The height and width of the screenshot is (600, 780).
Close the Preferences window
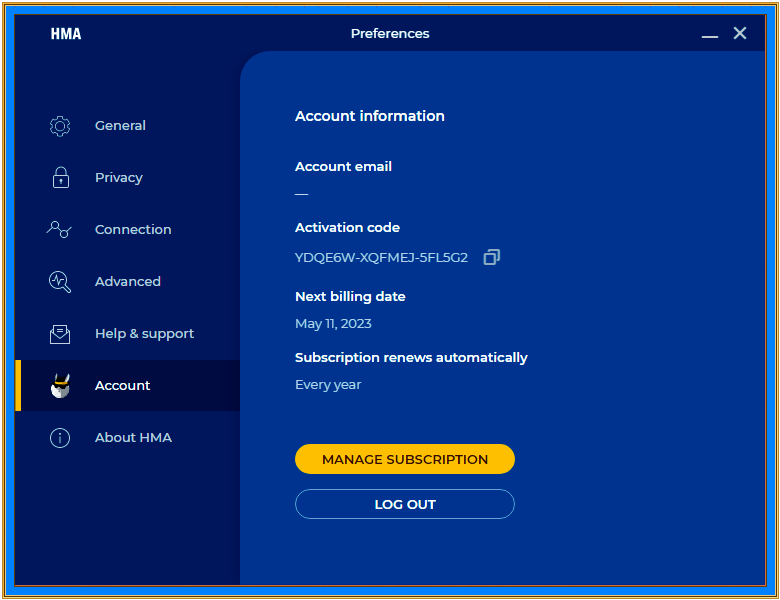pyautogui.click(x=740, y=33)
